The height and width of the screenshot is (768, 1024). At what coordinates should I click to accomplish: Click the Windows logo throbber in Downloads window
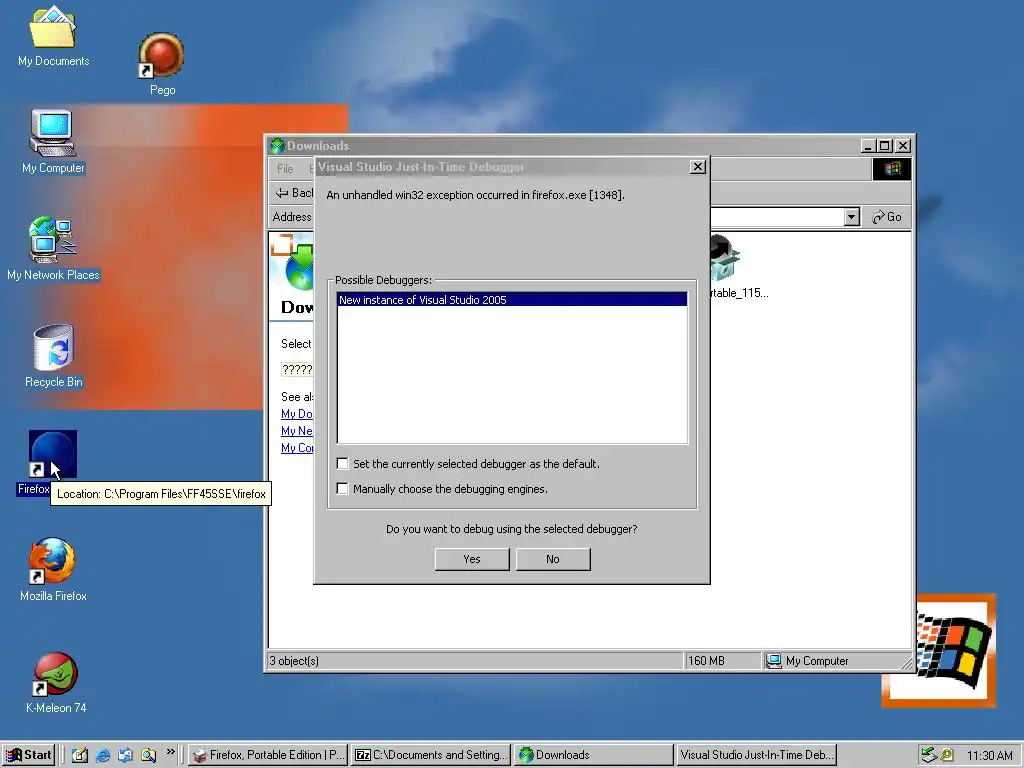point(891,169)
